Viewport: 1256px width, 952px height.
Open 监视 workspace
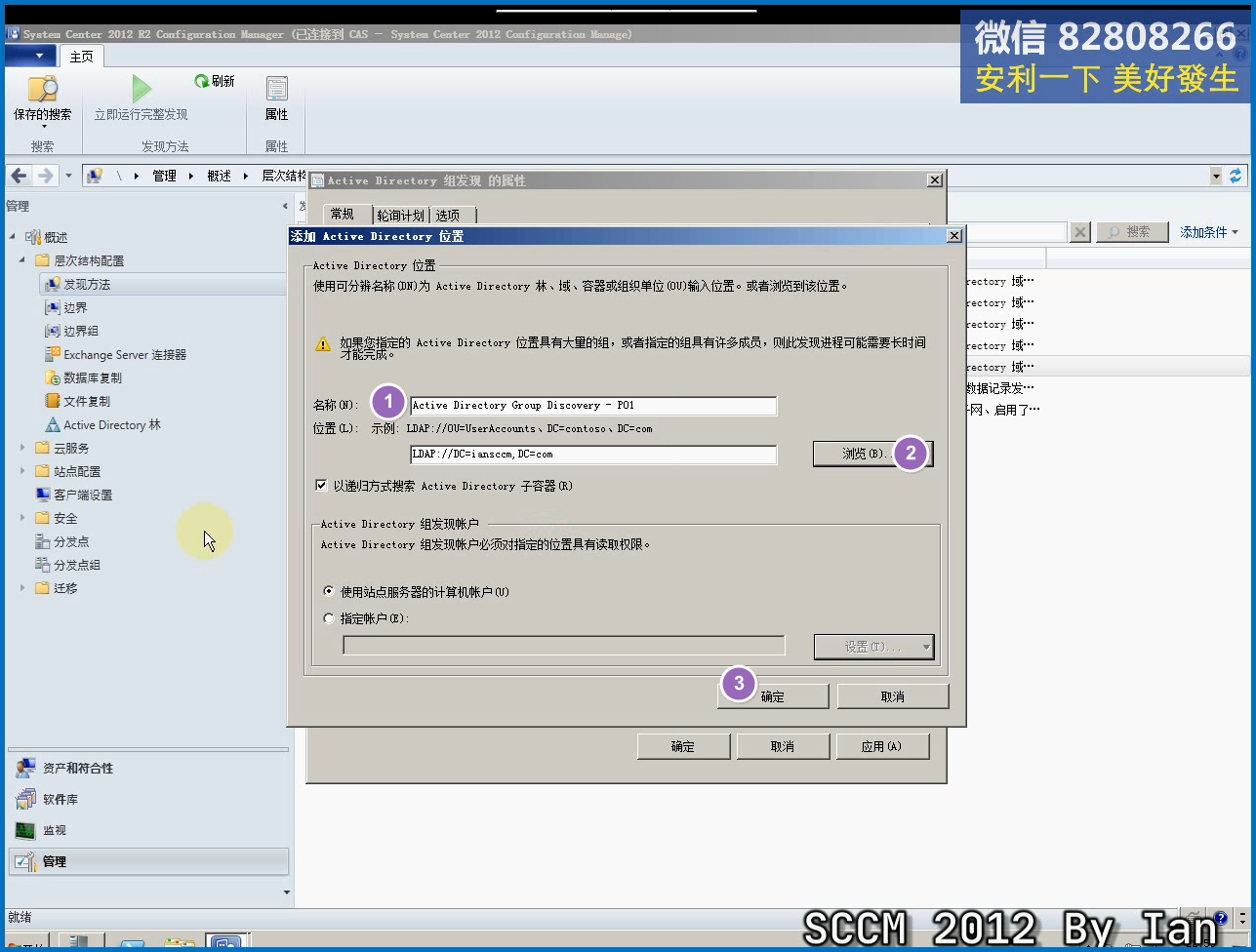click(x=149, y=830)
